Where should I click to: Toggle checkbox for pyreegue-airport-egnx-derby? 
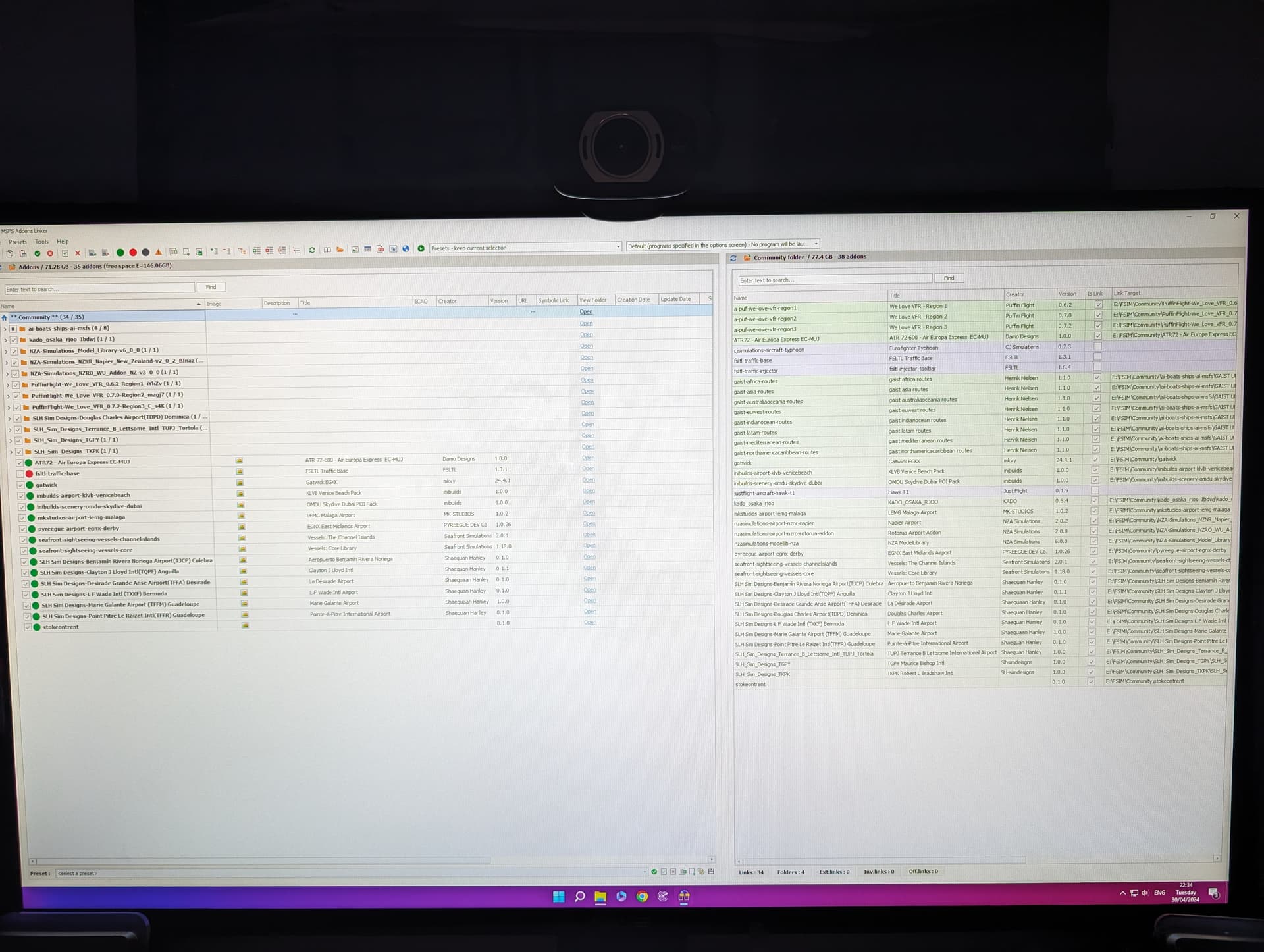click(22, 529)
